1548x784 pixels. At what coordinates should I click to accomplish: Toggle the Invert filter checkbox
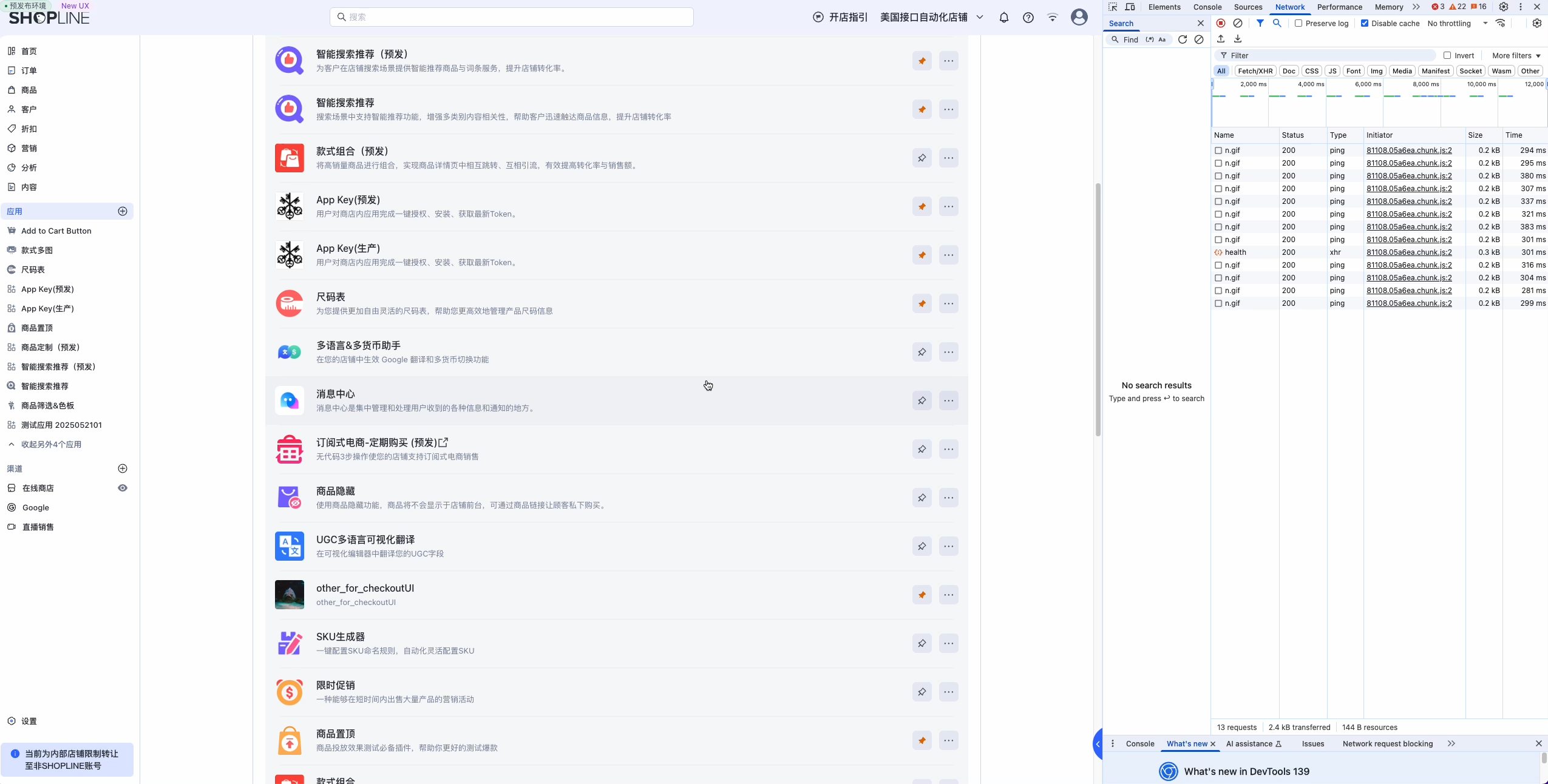pos(1447,55)
